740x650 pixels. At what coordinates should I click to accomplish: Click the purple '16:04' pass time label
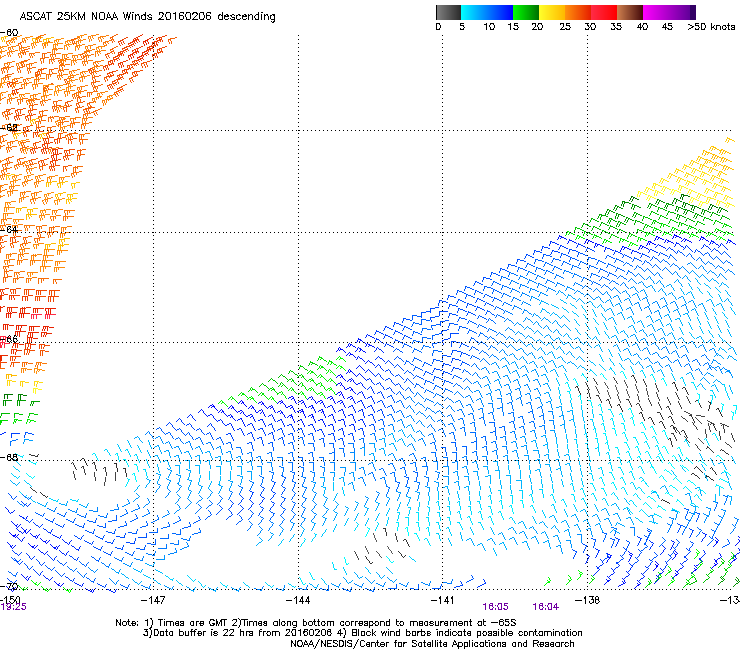(x=546, y=607)
